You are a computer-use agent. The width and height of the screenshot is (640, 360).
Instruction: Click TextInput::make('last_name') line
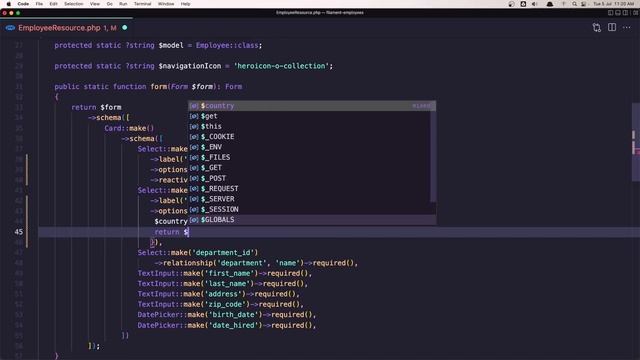[222, 284]
